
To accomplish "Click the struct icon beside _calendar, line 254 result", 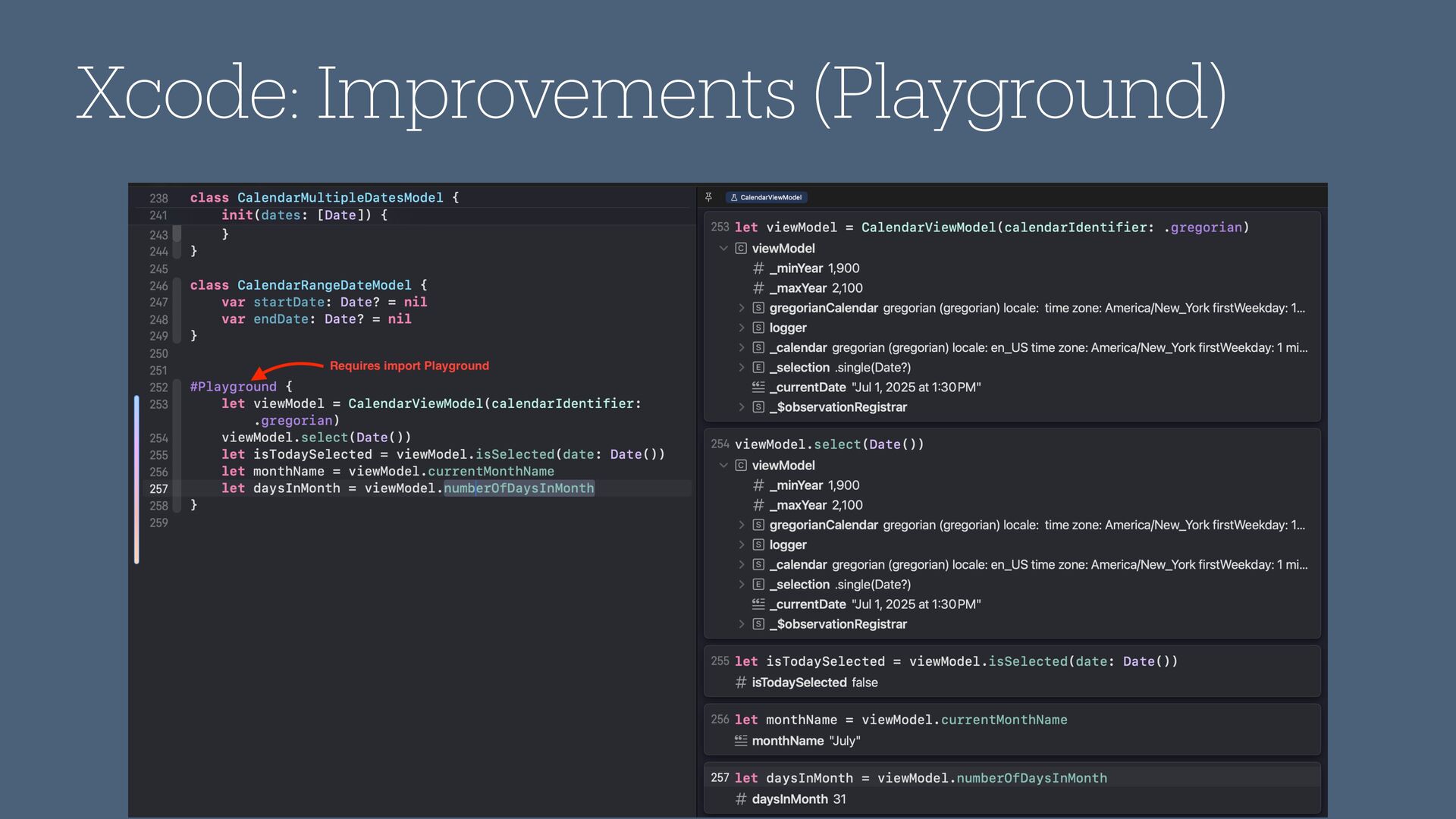I will (758, 564).
